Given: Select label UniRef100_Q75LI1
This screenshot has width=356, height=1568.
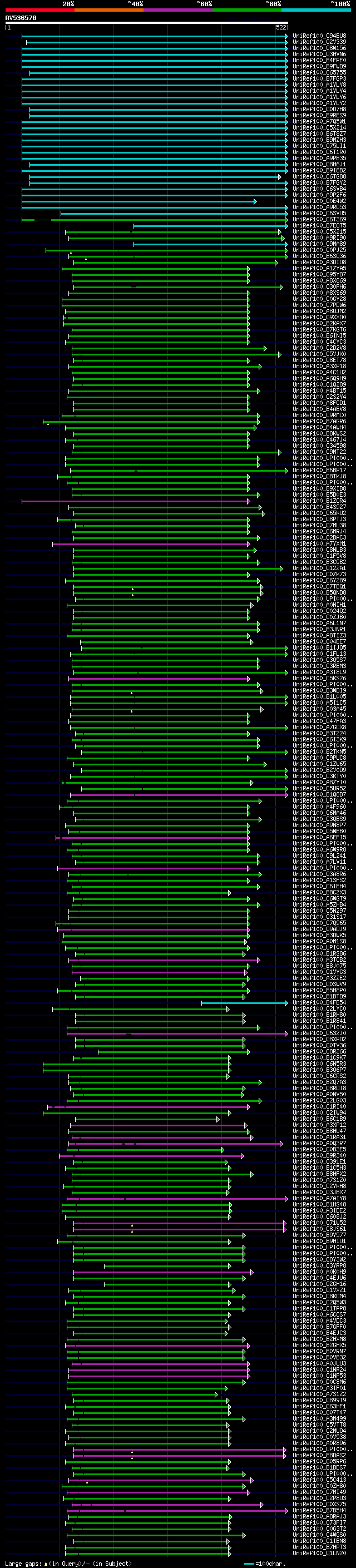Looking at the screenshot, I should [319, 146].
